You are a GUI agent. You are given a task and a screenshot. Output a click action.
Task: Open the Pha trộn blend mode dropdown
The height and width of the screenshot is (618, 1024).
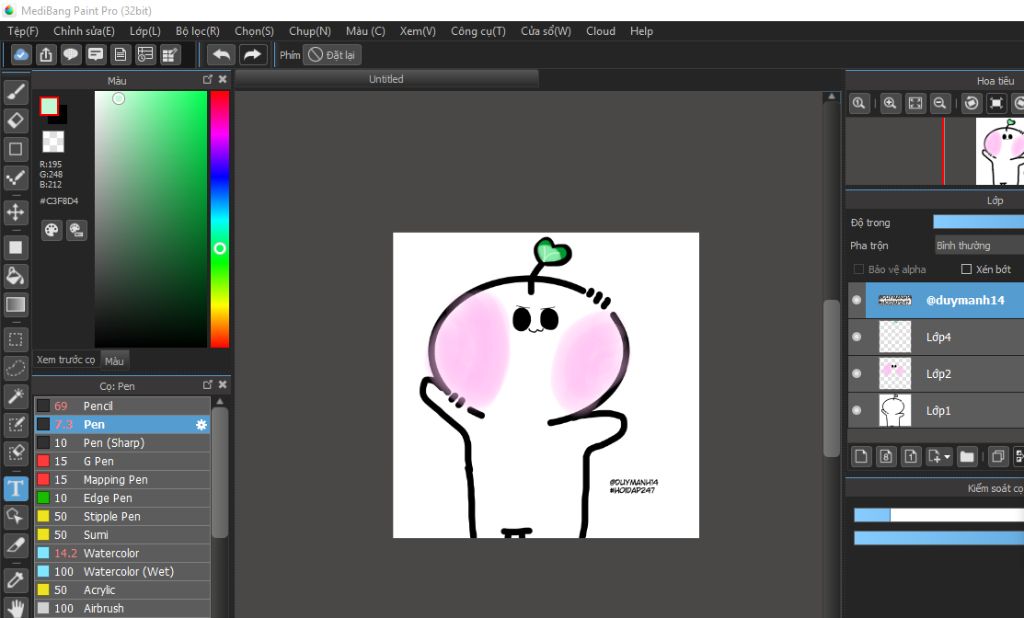(978, 245)
